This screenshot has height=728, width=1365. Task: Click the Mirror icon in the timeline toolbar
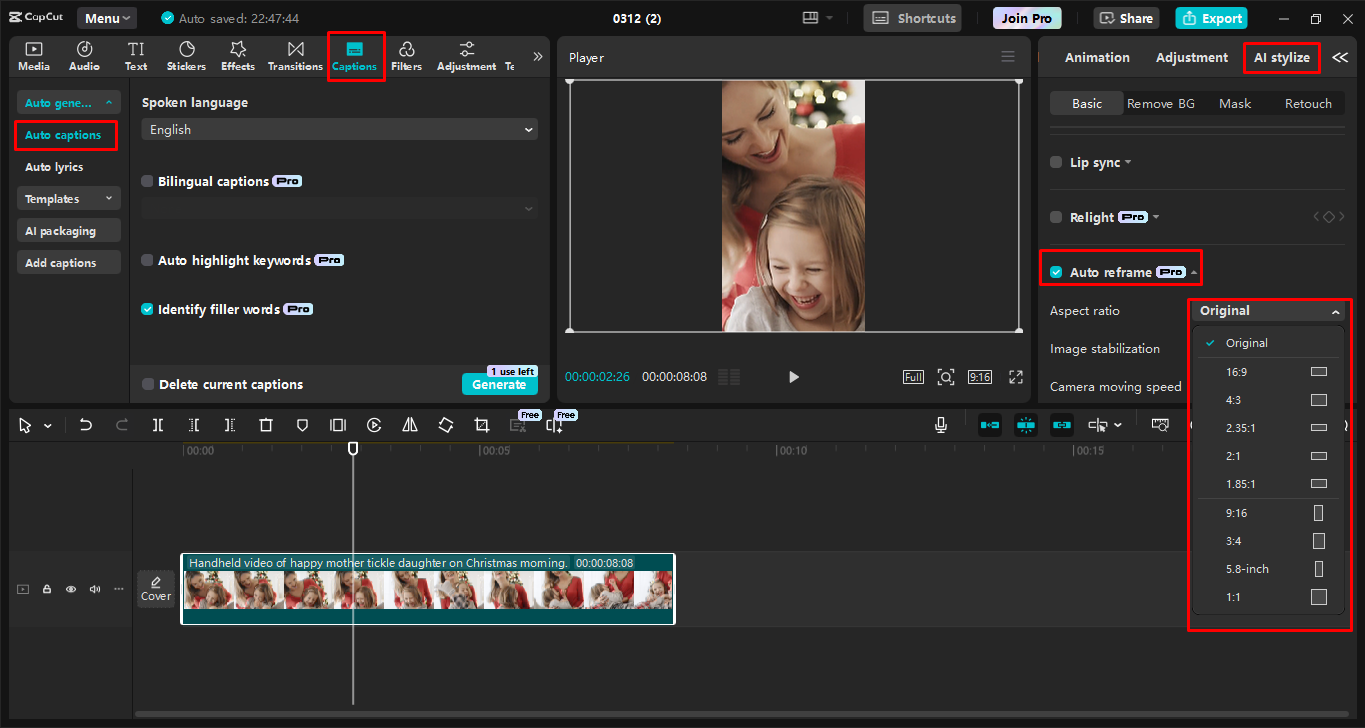(409, 424)
